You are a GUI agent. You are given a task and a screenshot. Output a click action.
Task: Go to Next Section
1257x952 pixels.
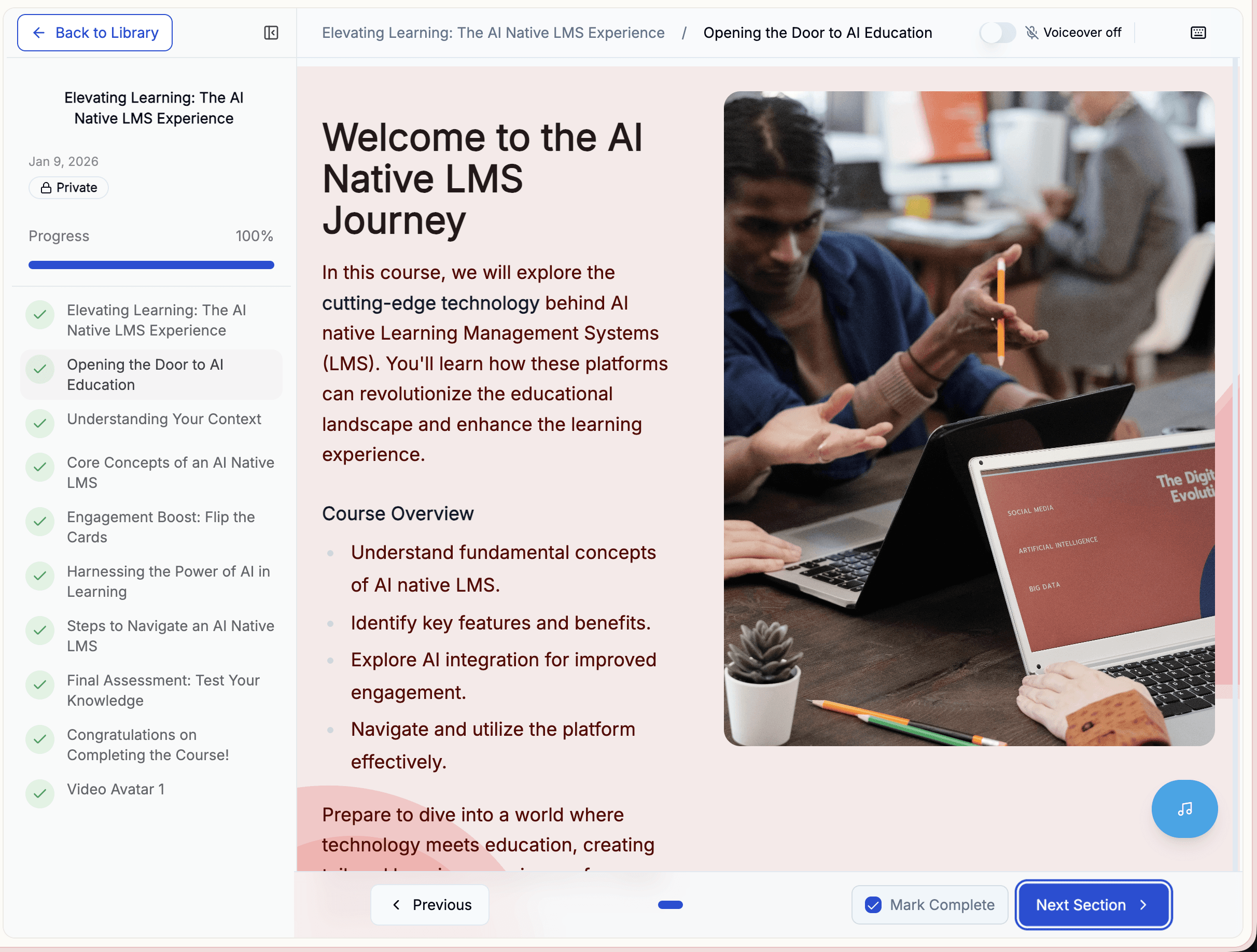tap(1092, 904)
